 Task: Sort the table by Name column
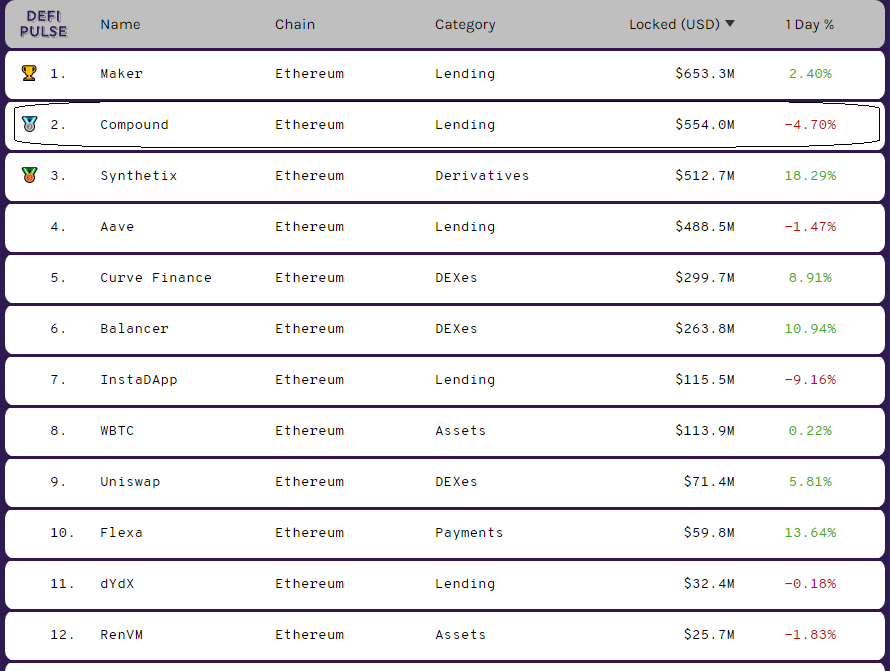(120, 24)
